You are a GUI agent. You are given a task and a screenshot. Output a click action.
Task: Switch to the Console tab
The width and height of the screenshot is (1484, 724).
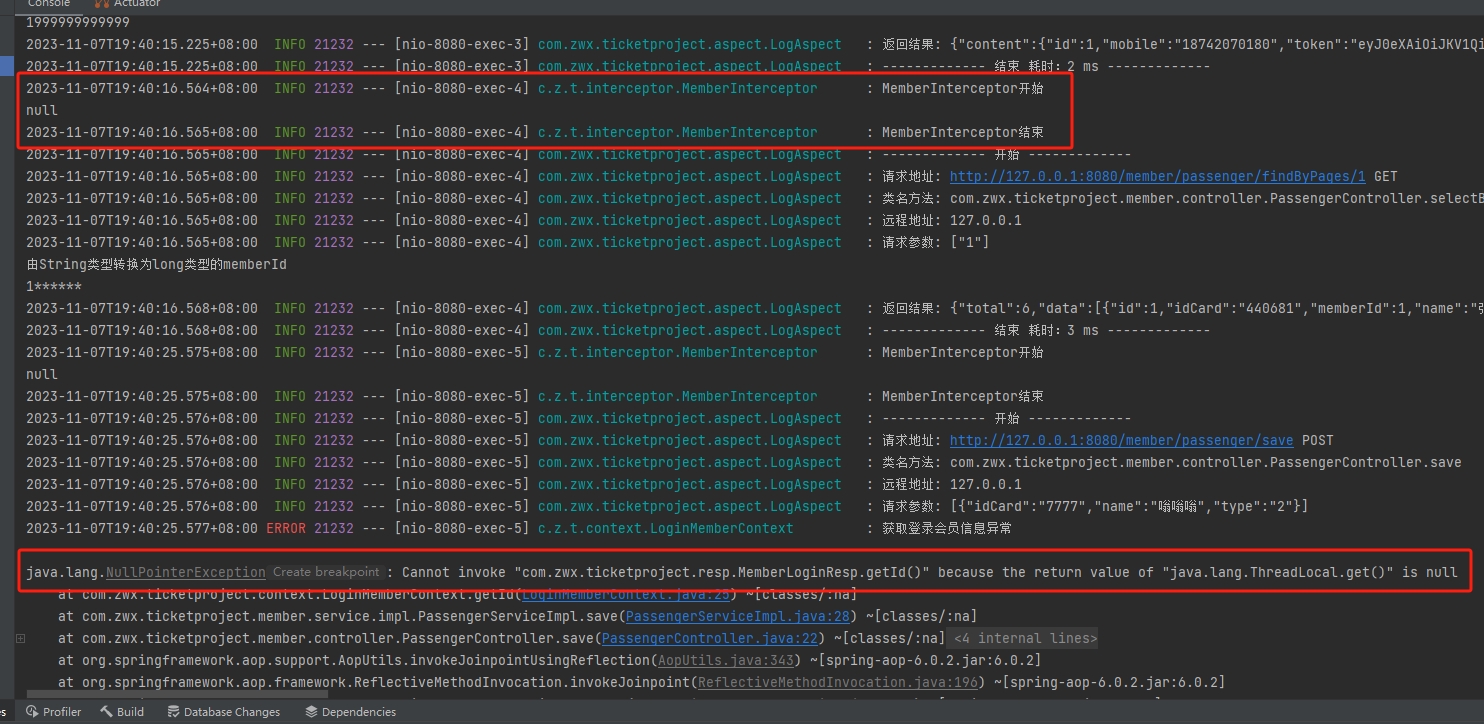point(48,4)
